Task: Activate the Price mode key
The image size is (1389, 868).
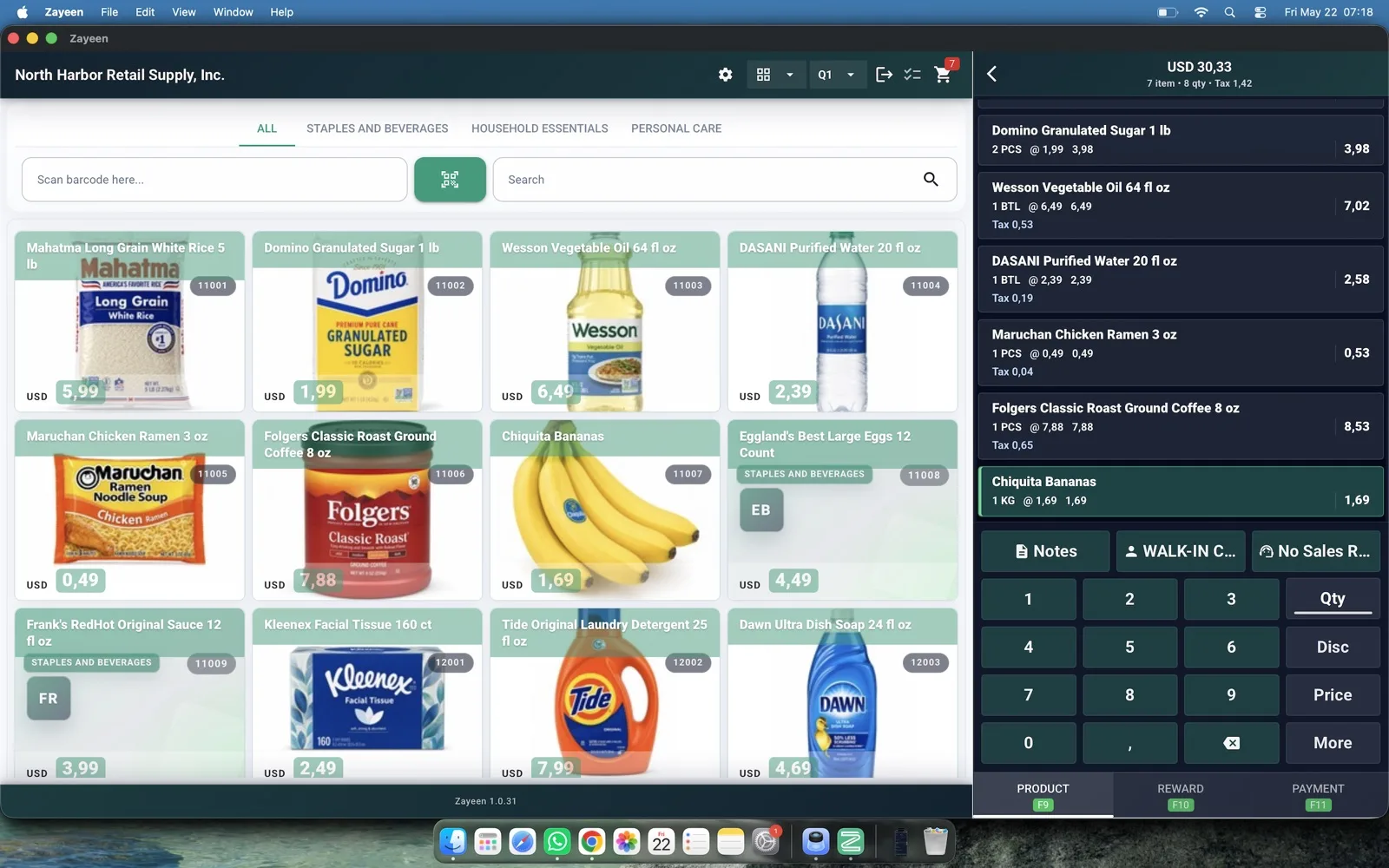Action: [x=1333, y=694]
